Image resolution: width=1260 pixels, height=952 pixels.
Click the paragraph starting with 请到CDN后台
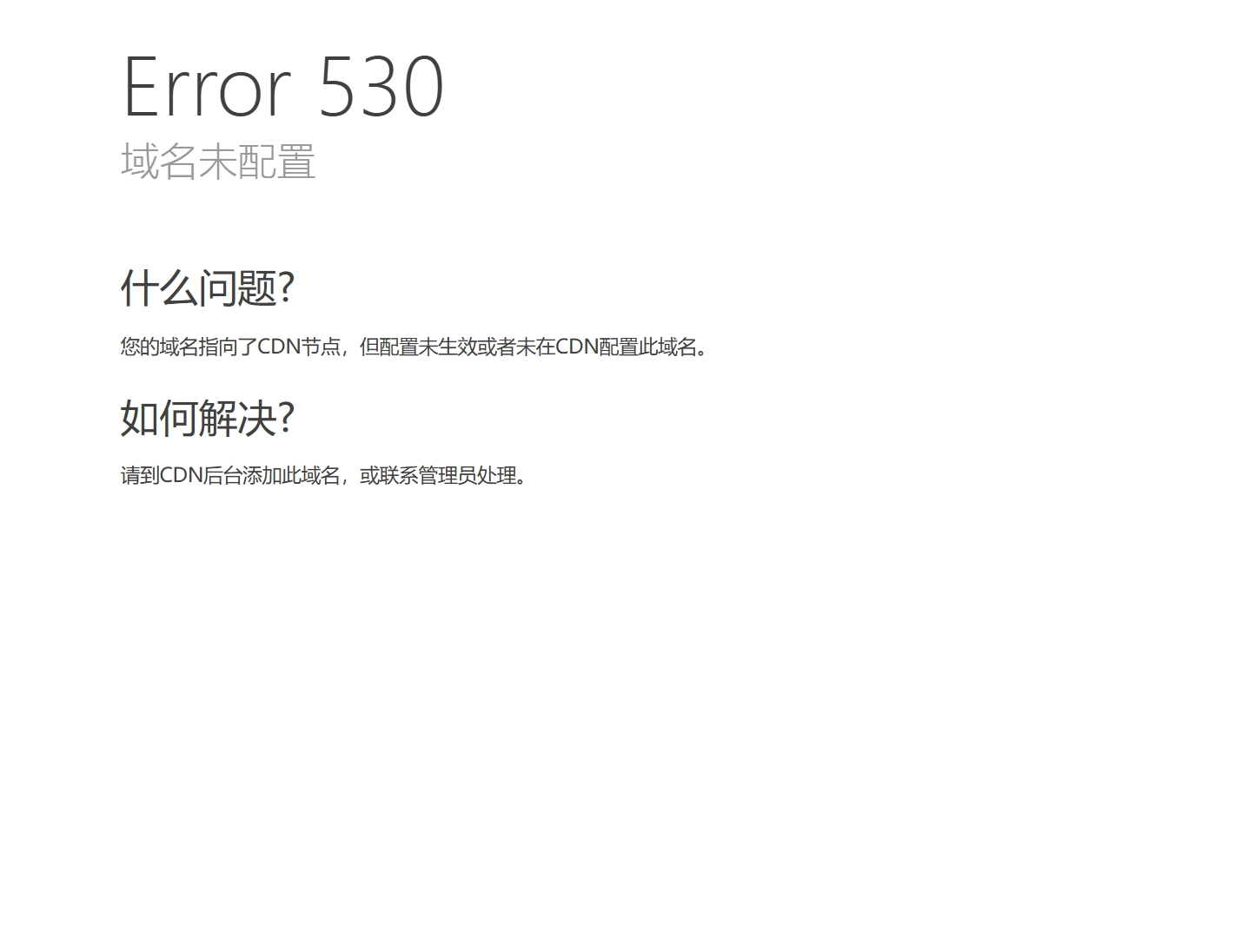[x=324, y=476]
